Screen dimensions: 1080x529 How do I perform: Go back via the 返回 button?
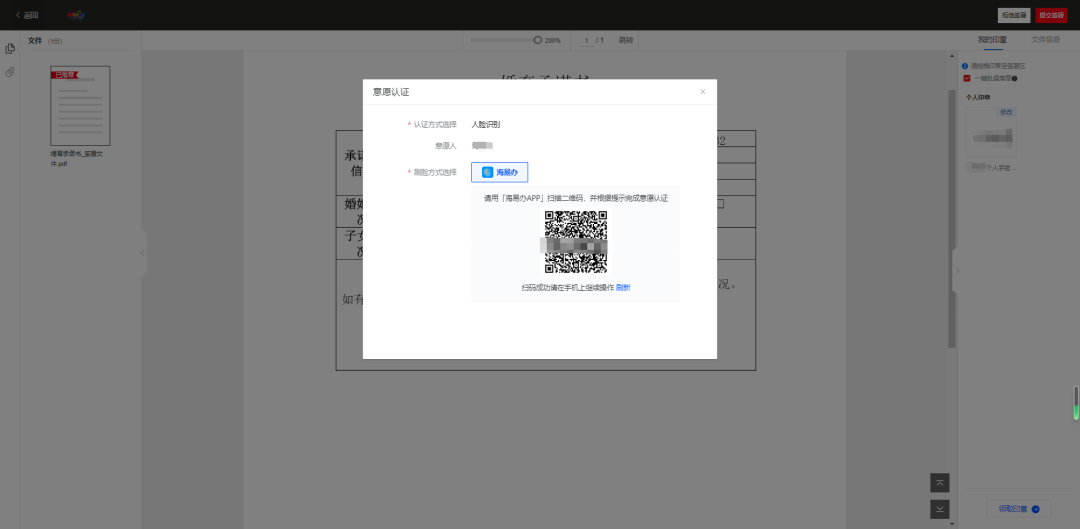(x=28, y=14)
